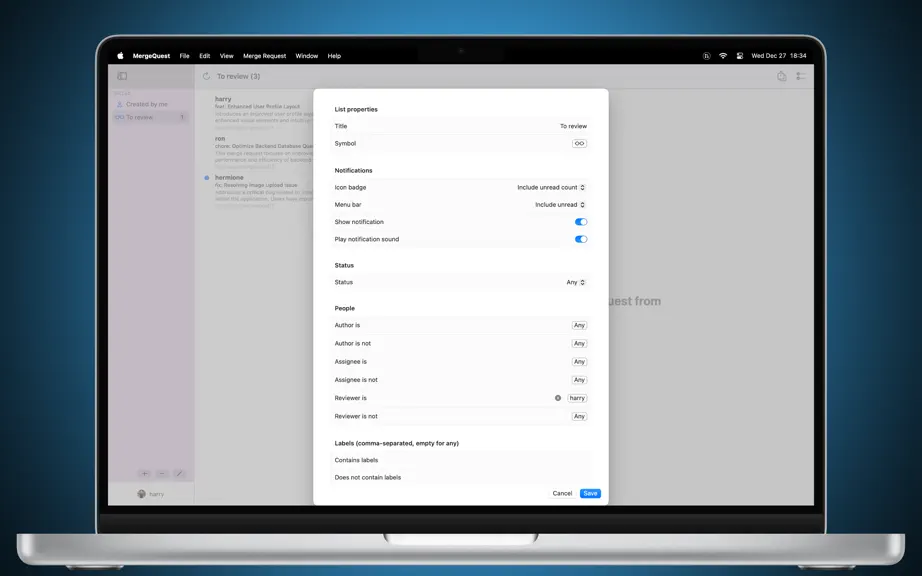
Task: Select Created by me in sidebar
Action: point(151,104)
